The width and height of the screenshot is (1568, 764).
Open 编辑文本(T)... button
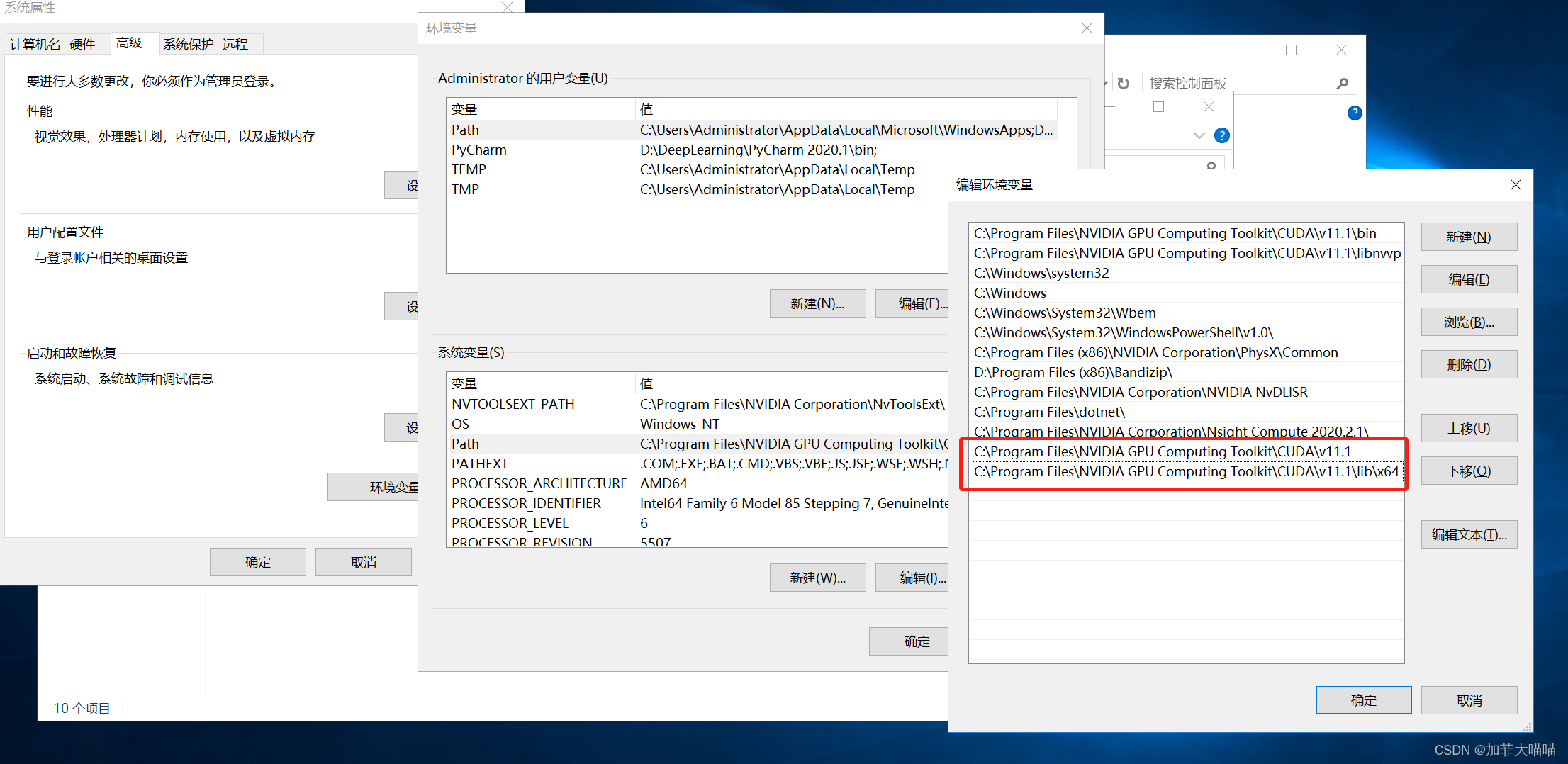point(1469,534)
